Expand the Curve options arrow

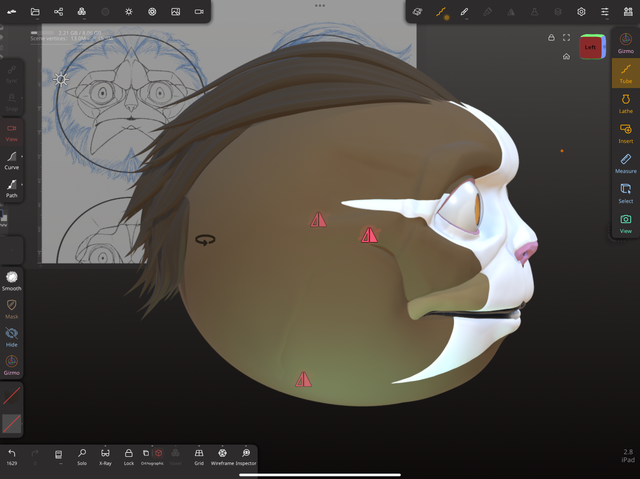22,156
